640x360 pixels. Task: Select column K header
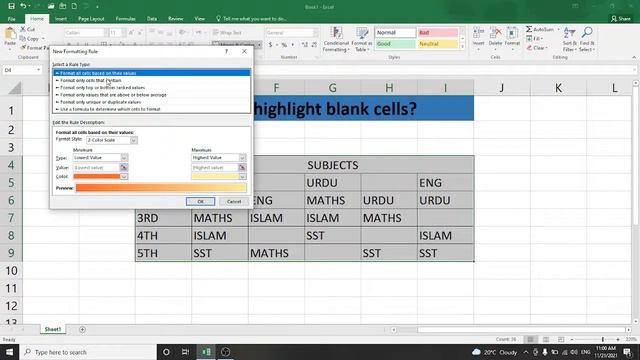558,88
